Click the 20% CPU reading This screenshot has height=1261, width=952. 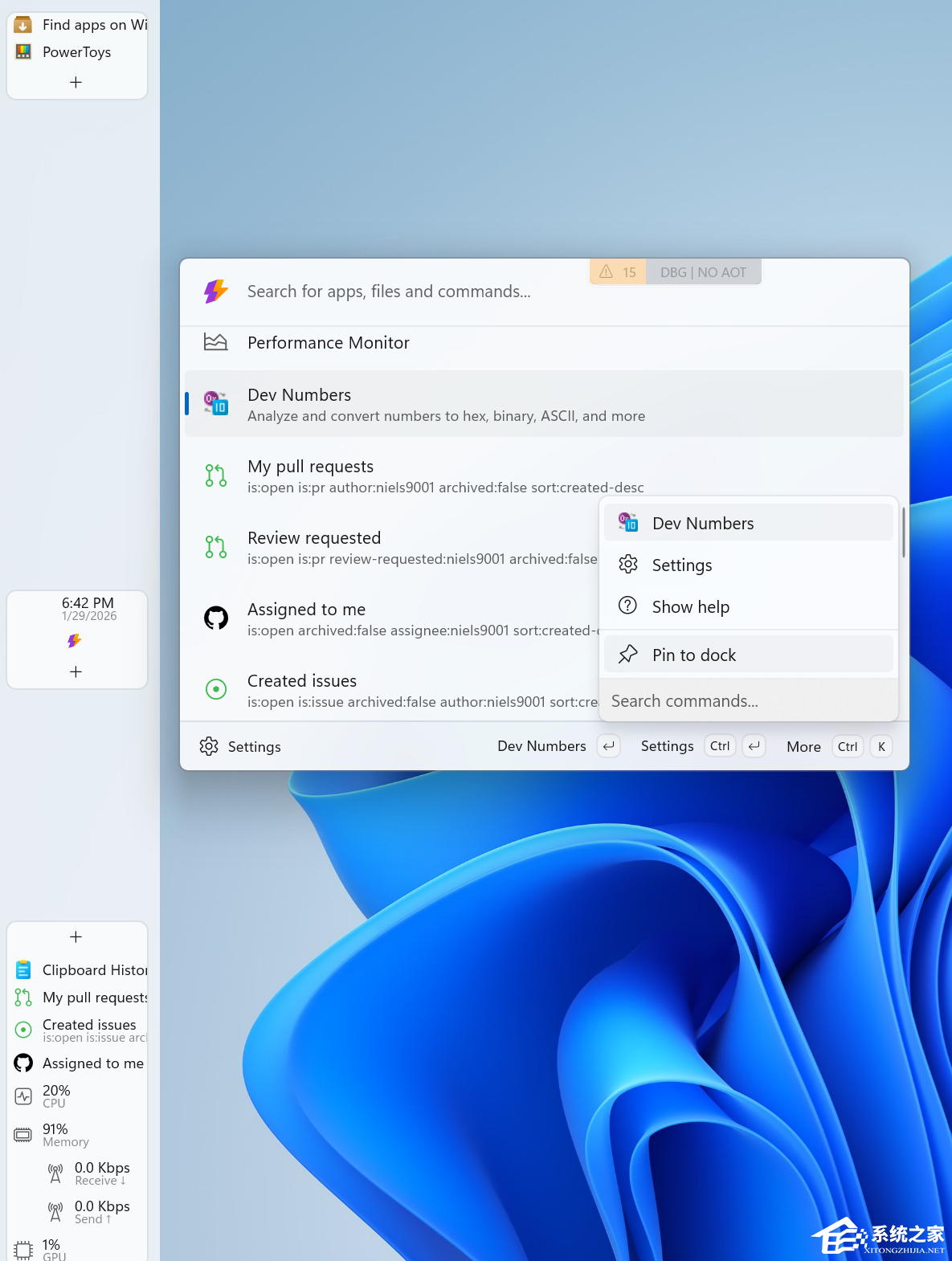click(x=56, y=1096)
